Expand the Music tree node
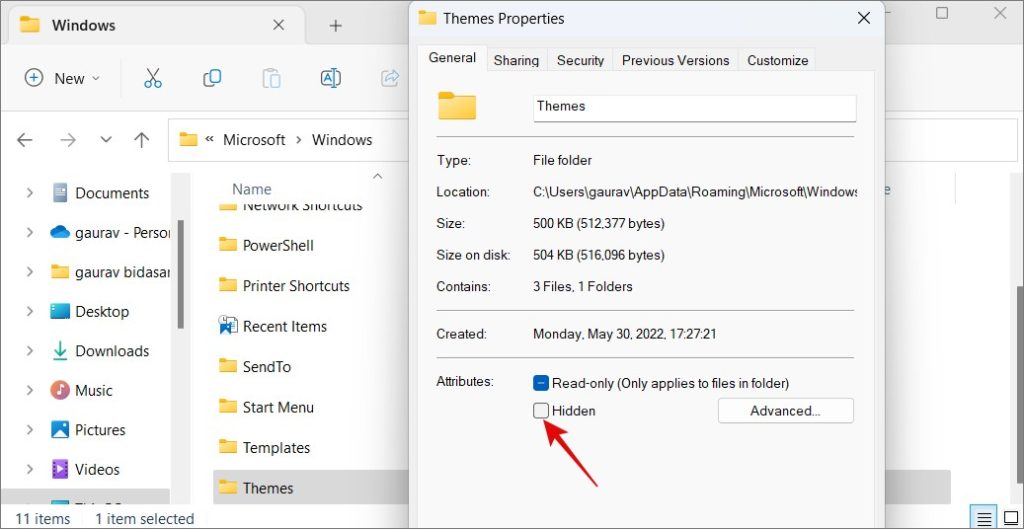The width and height of the screenshot is (1024, 529). 29,391
